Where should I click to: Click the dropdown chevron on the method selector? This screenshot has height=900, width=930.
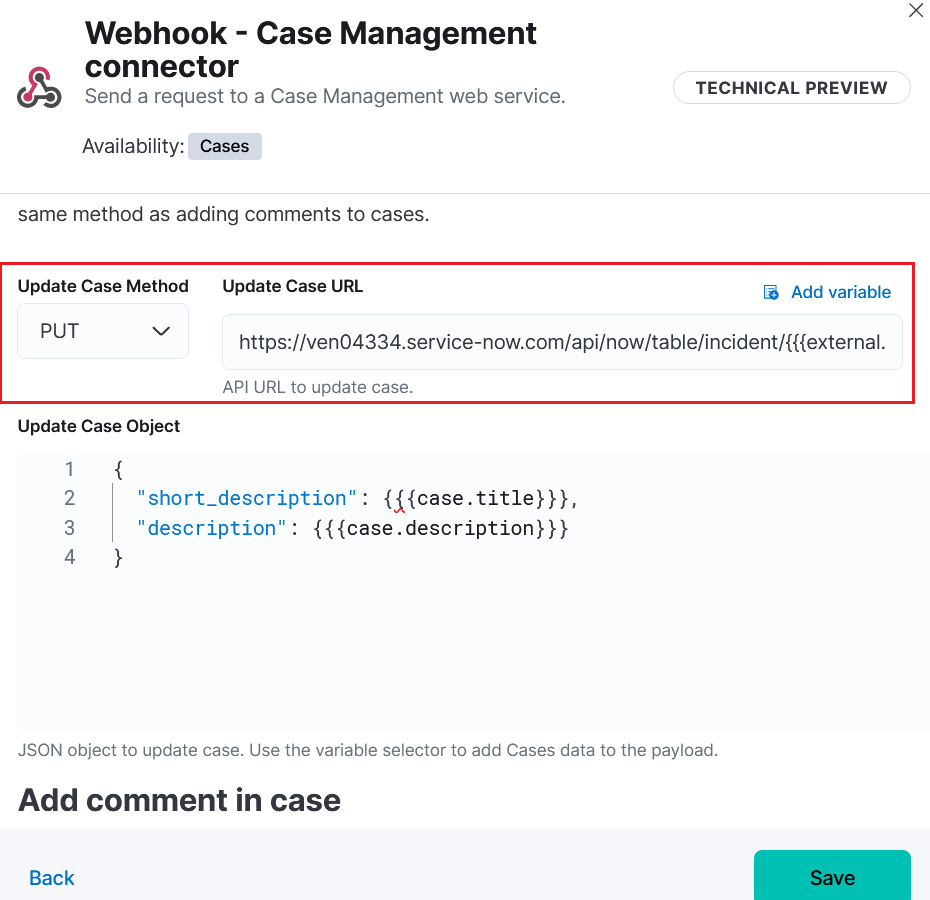pyautogui.click(x=162, y=331)
